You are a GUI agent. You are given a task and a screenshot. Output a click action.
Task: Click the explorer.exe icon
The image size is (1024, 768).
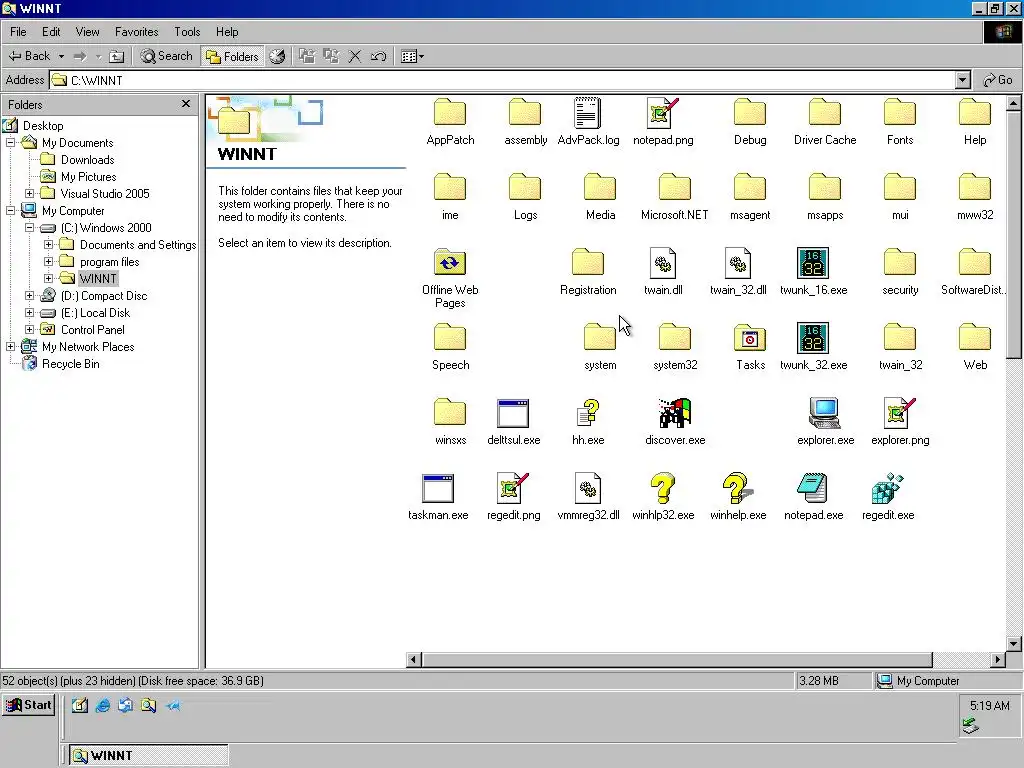[x=825, y=413]
